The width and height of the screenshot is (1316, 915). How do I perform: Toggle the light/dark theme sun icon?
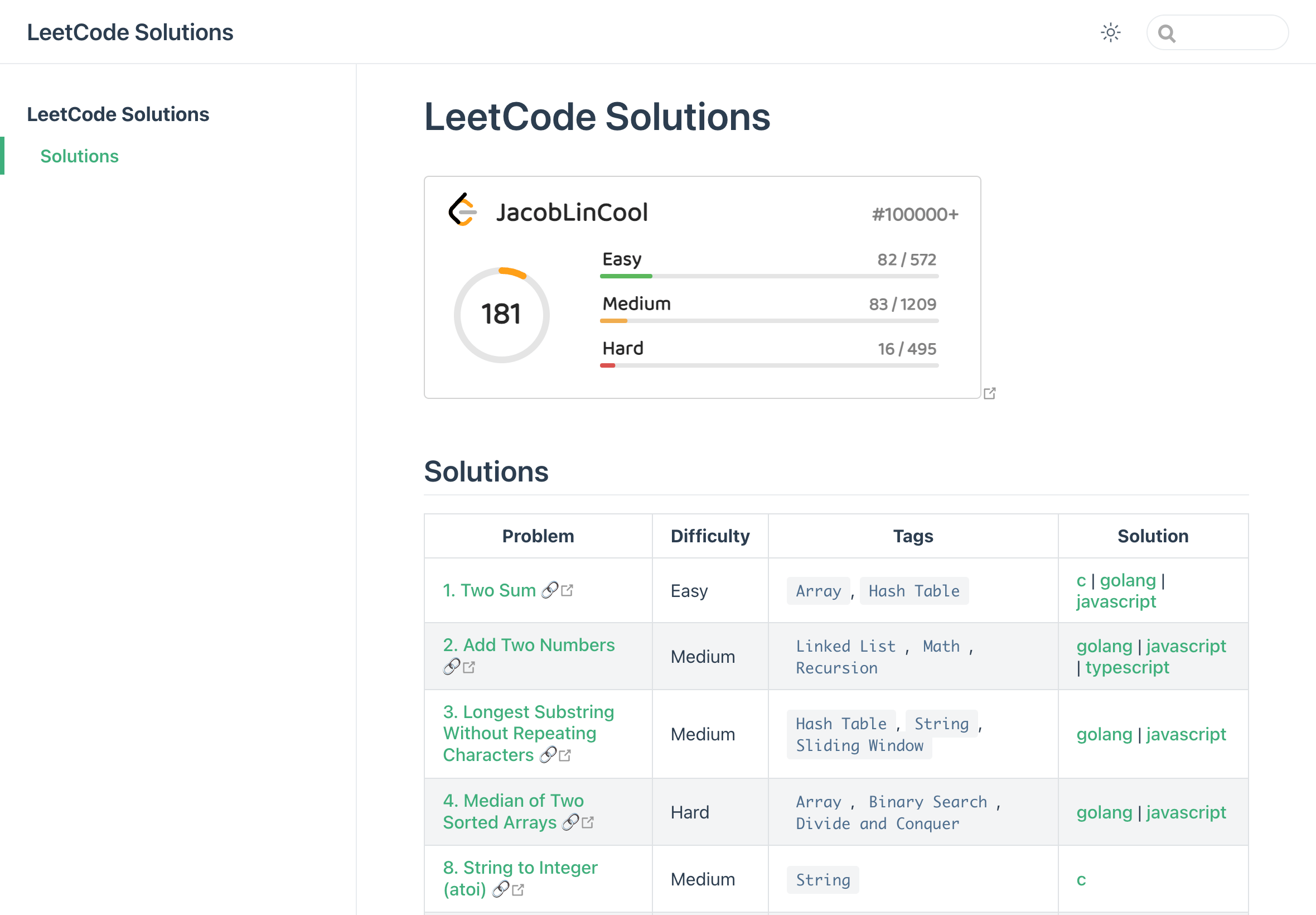[x=1110, y=33]
